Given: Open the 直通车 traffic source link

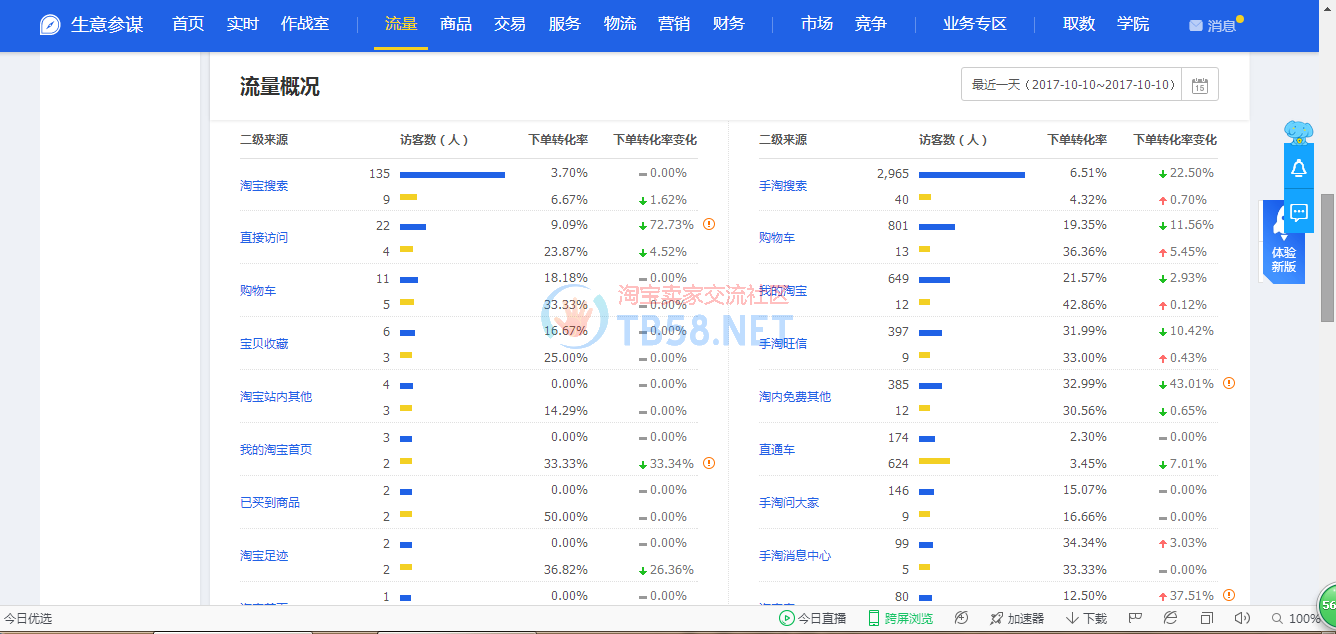Looking at the screenshot, I should 777,450.
